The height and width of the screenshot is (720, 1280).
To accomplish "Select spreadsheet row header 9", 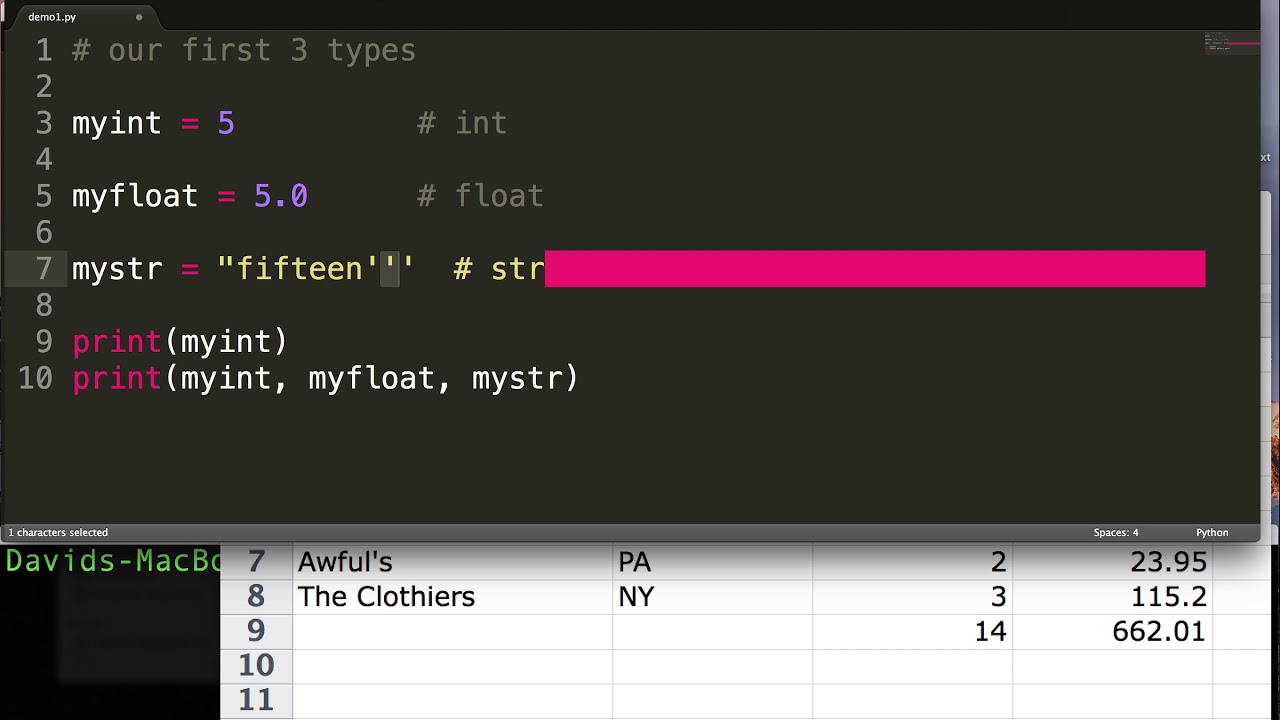I will click(256, 631).
